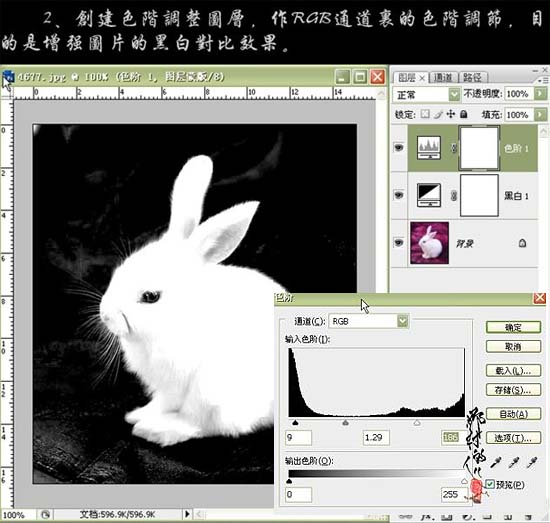Click the fill field showing 100%
Screen dimensions: 550x523
point(519,114)
